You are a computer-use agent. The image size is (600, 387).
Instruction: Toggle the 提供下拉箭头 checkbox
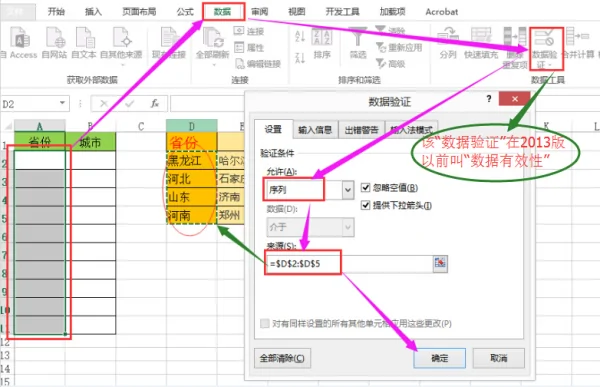pyautogui.click(x=365, y=205)
